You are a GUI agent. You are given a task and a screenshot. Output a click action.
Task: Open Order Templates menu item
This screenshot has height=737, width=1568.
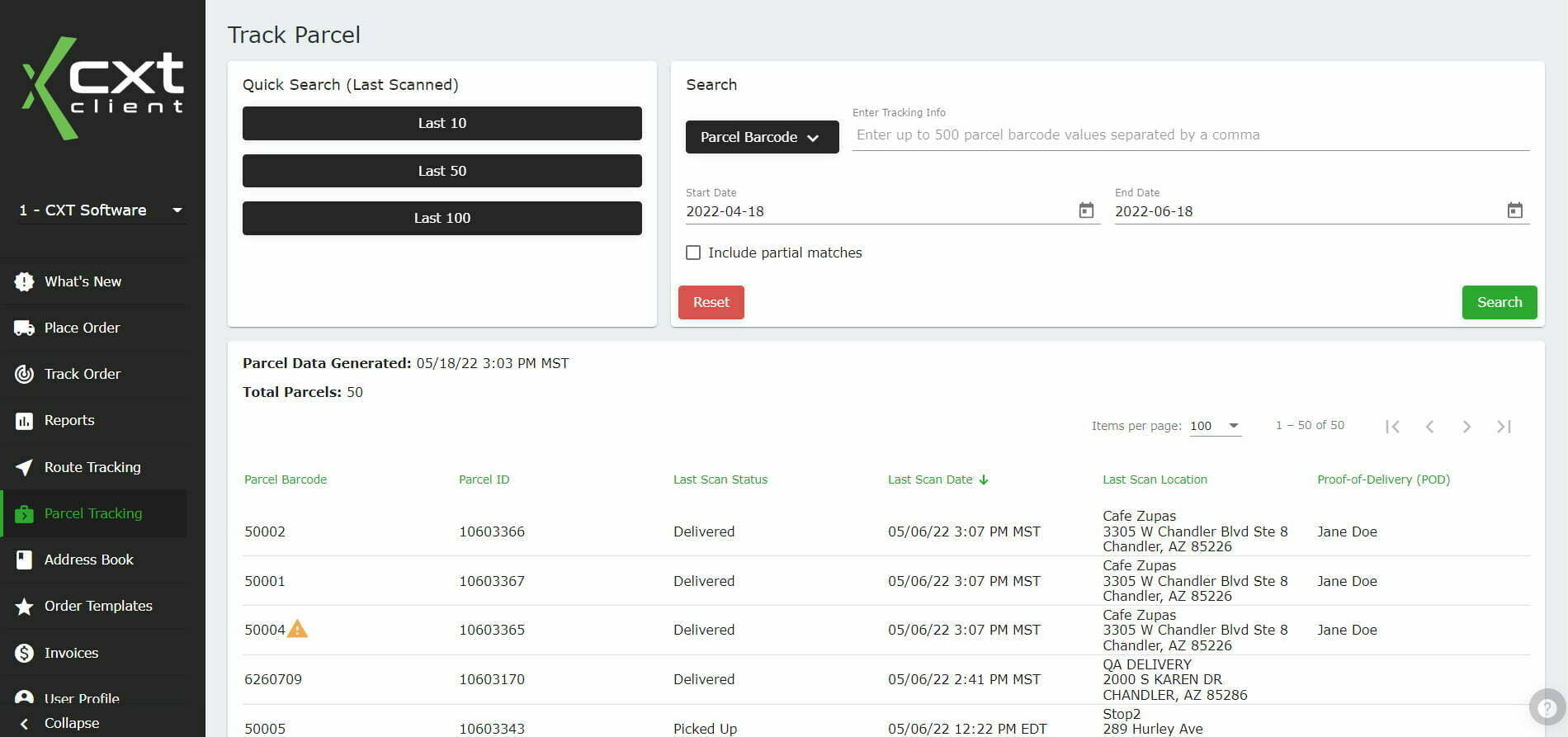click(95, 607)
